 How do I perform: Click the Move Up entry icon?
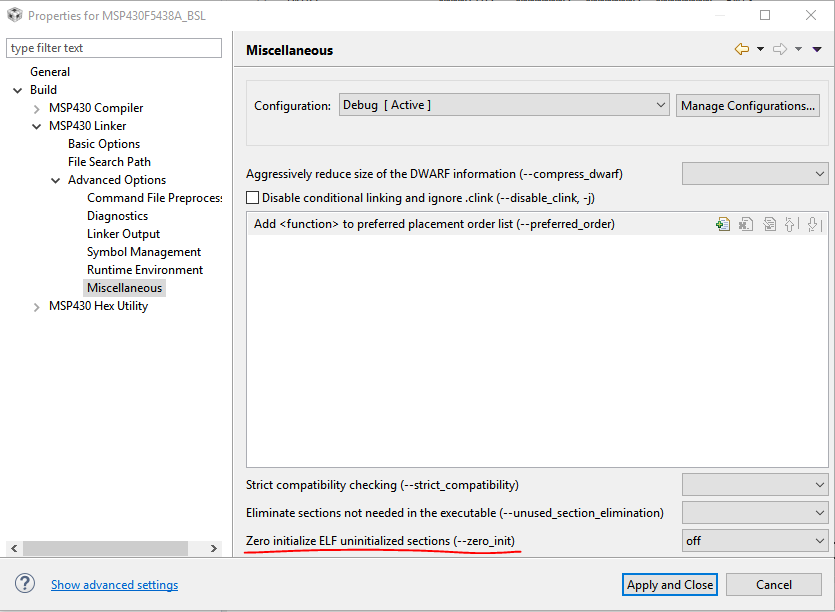point(791,224)
